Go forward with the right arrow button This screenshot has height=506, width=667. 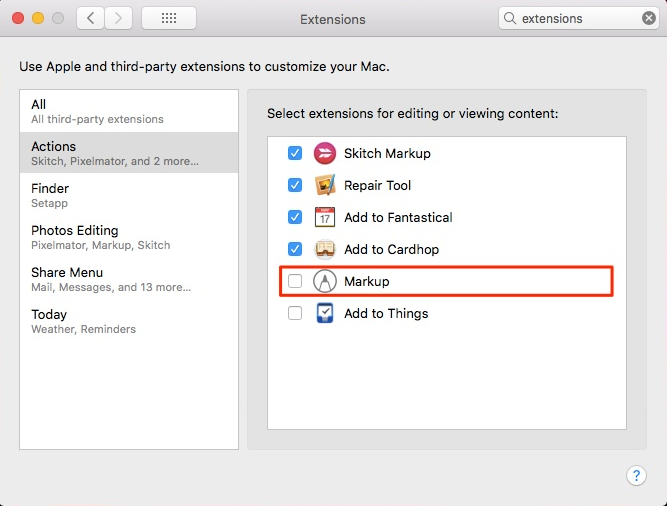coord(118,18)
